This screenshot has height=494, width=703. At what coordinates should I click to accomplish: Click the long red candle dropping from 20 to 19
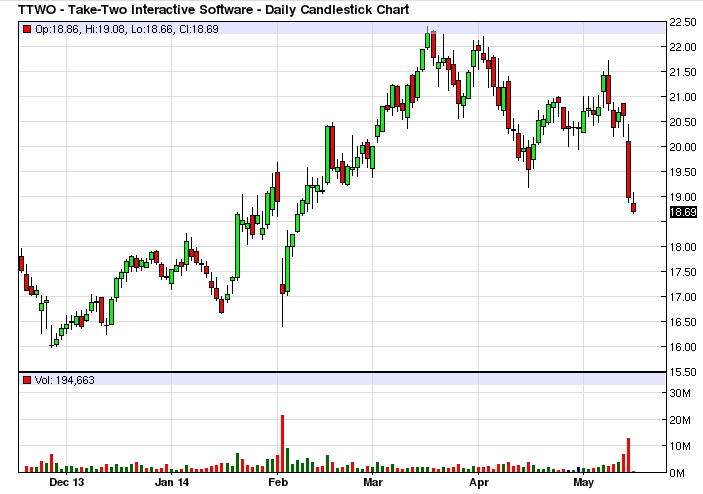tap(629, 169)
